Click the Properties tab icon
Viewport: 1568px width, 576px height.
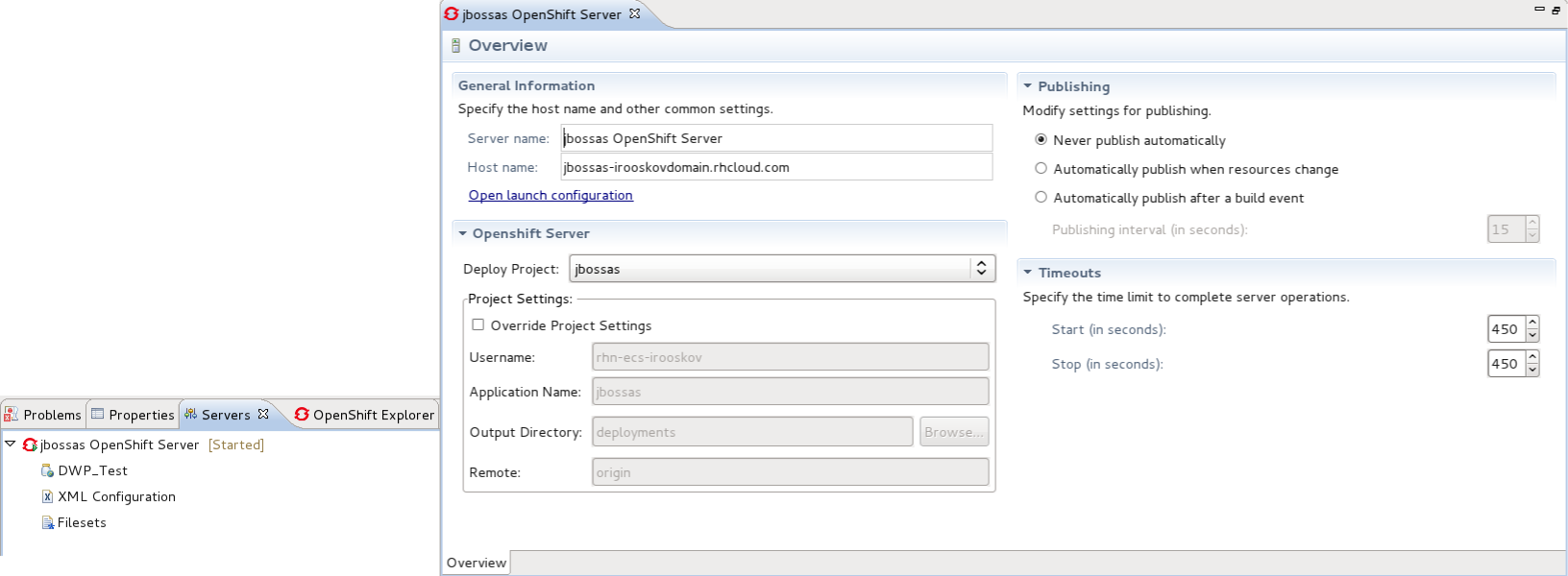(98, 414)
